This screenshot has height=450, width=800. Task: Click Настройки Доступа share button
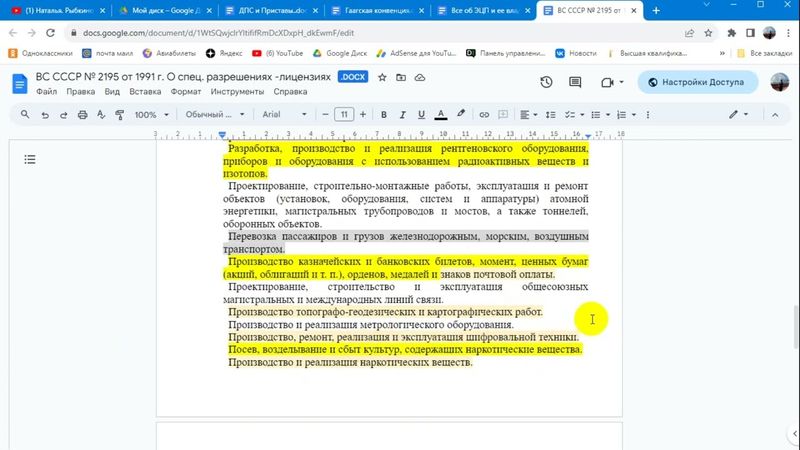click(x=697, y=82)
